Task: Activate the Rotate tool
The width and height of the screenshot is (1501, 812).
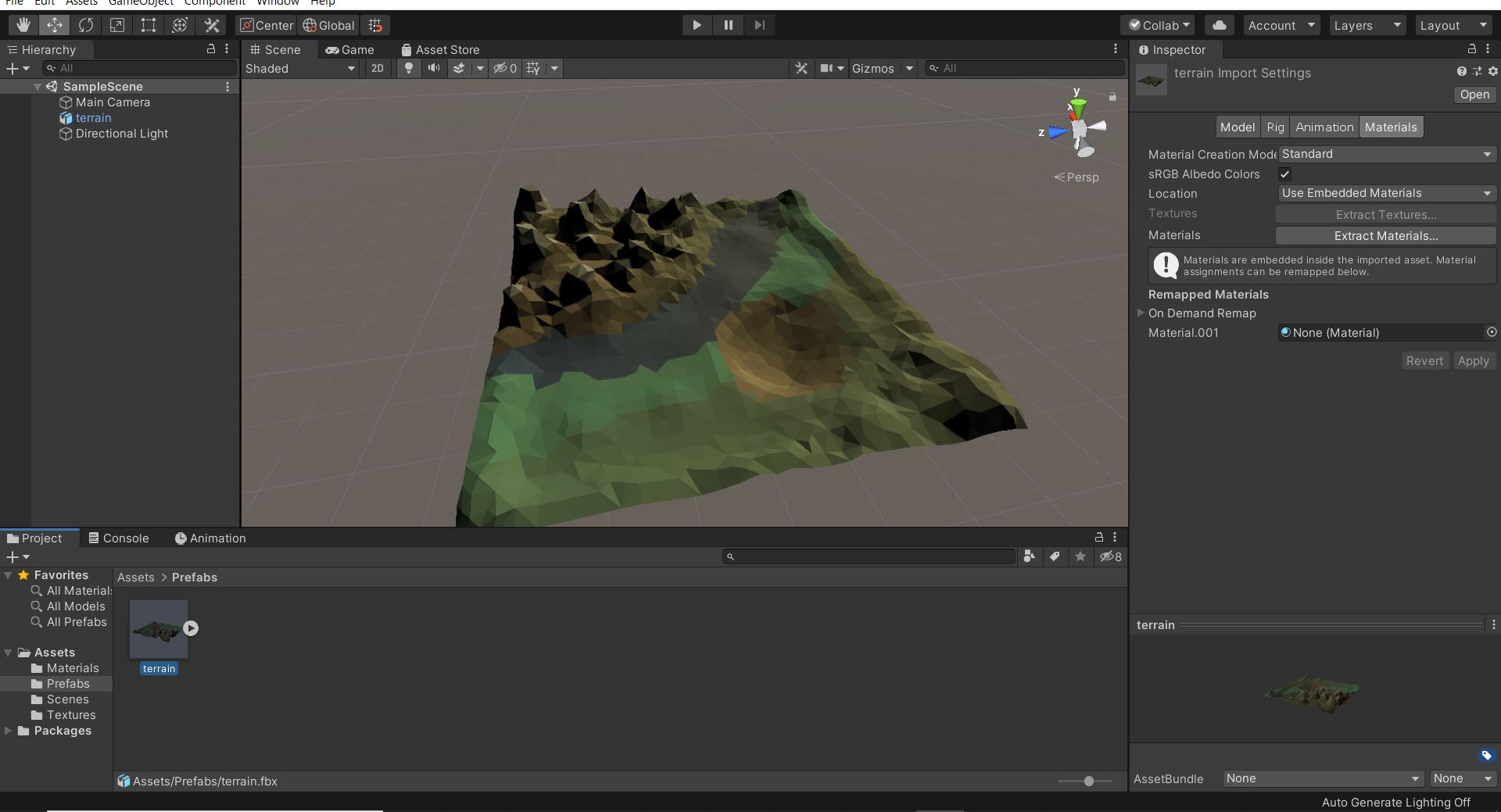Action: click(x=85, y=24)
